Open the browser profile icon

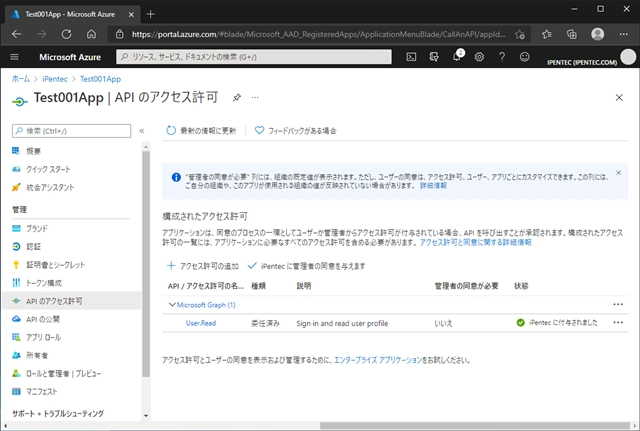tap(598, 34)
